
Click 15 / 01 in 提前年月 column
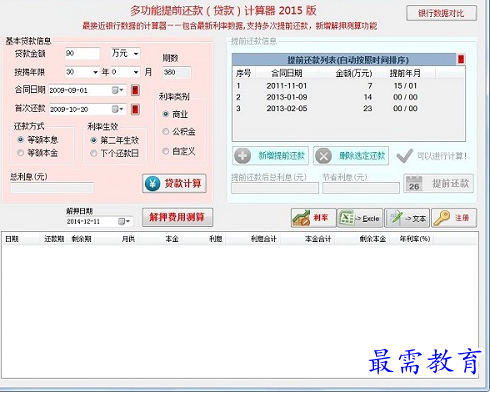coord(405,86)
